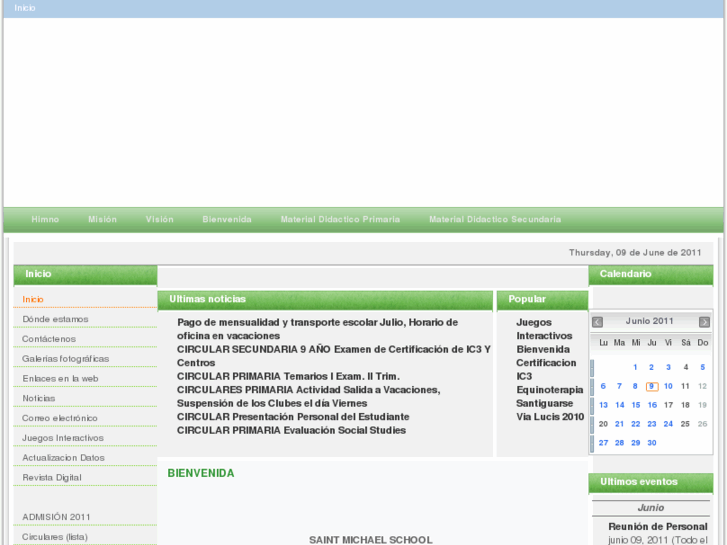Open Correo electrónico sidebar link

pos(60,418)
